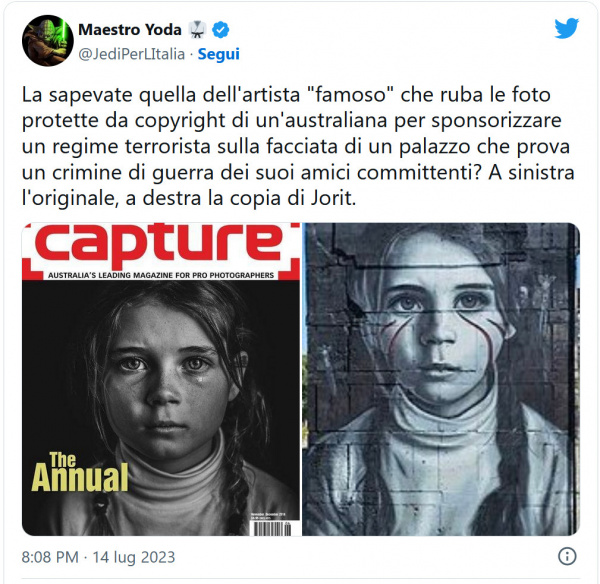Click the blue verified badge

(221, 30)
